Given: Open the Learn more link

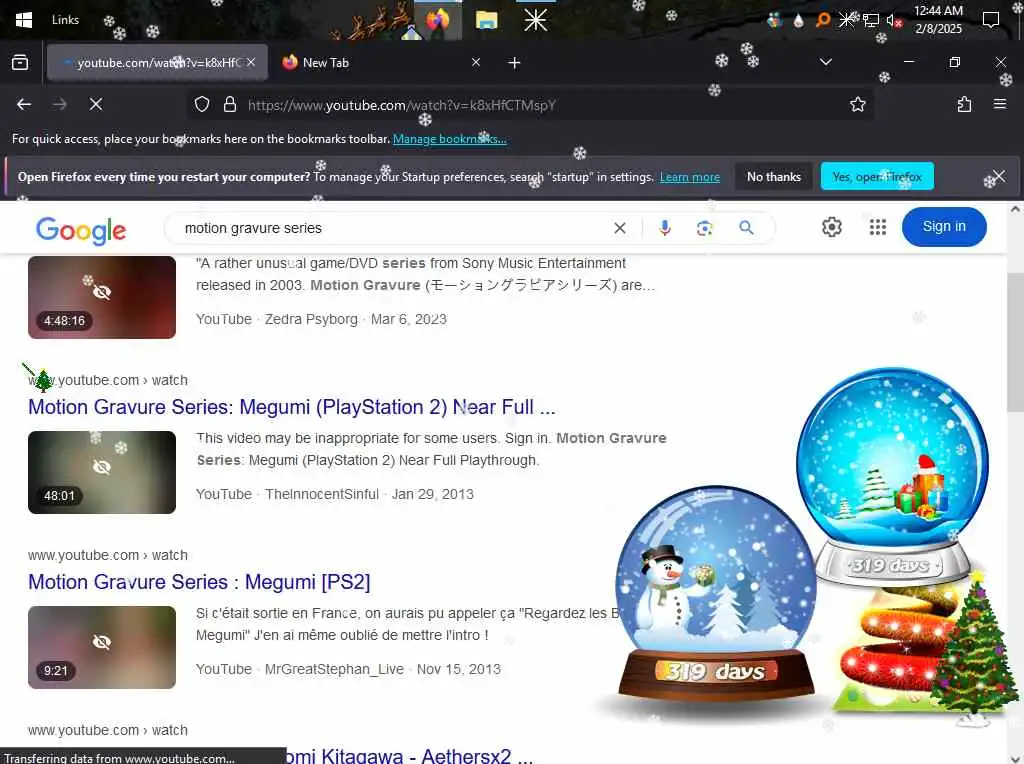Looking at the screenshot, I should point(690,177).
